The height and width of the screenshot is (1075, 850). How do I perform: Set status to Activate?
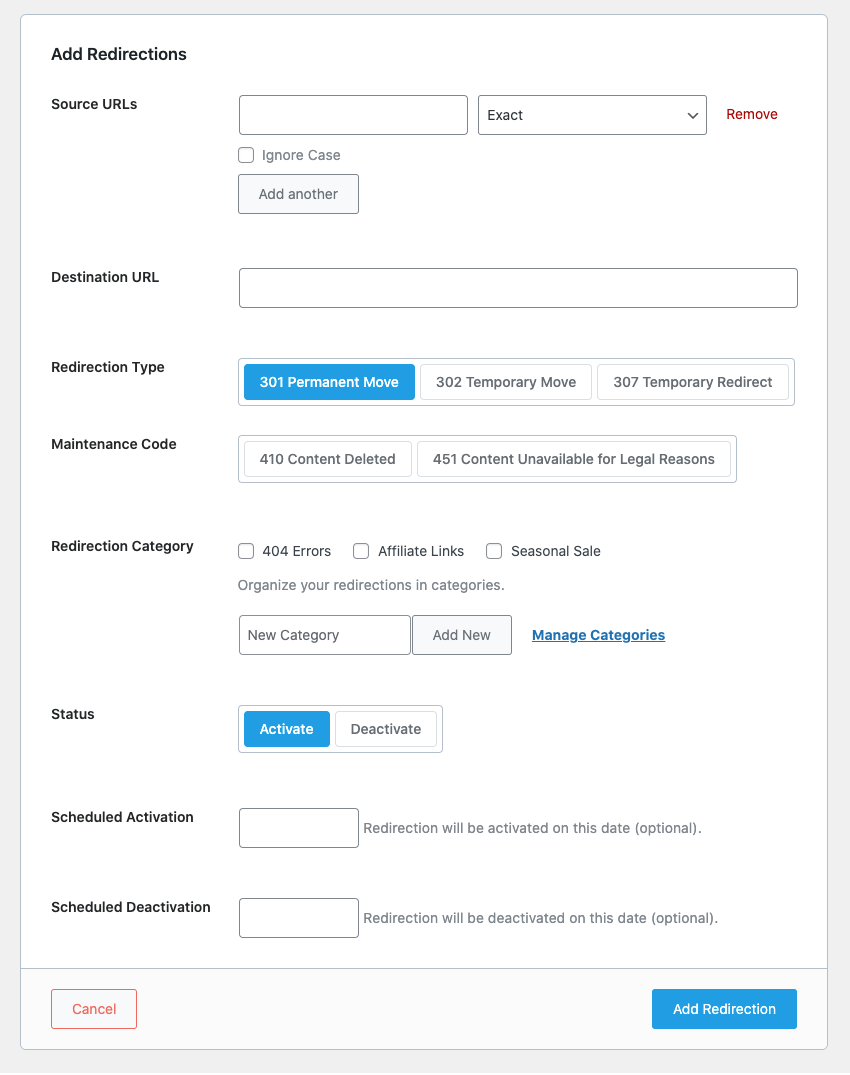pos(286,729)
